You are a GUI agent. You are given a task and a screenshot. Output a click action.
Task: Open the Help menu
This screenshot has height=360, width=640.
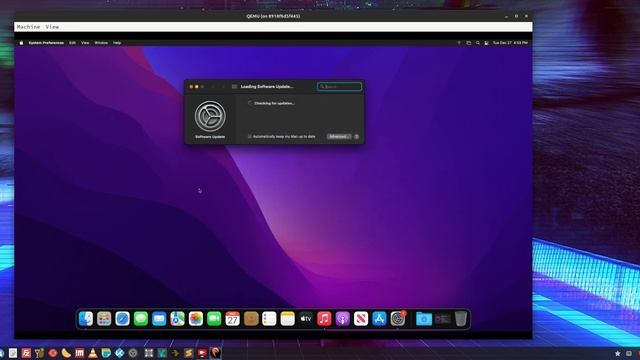click(117, 43)
